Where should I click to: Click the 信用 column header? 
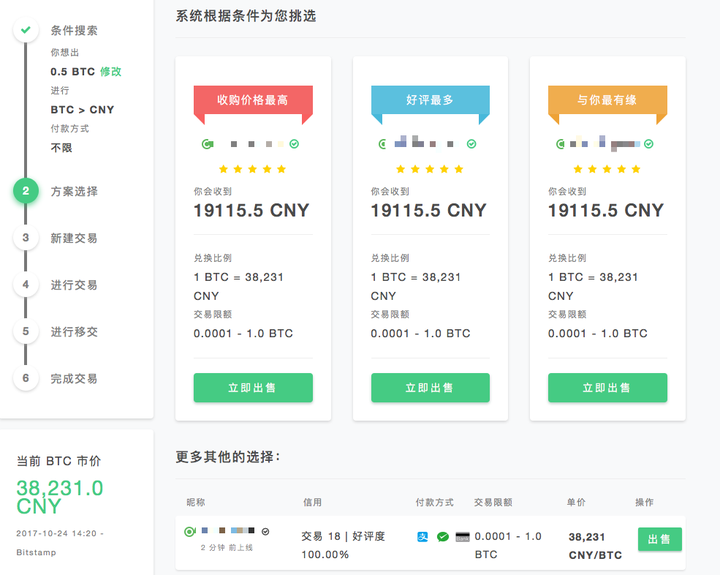(x=312, y=502)
